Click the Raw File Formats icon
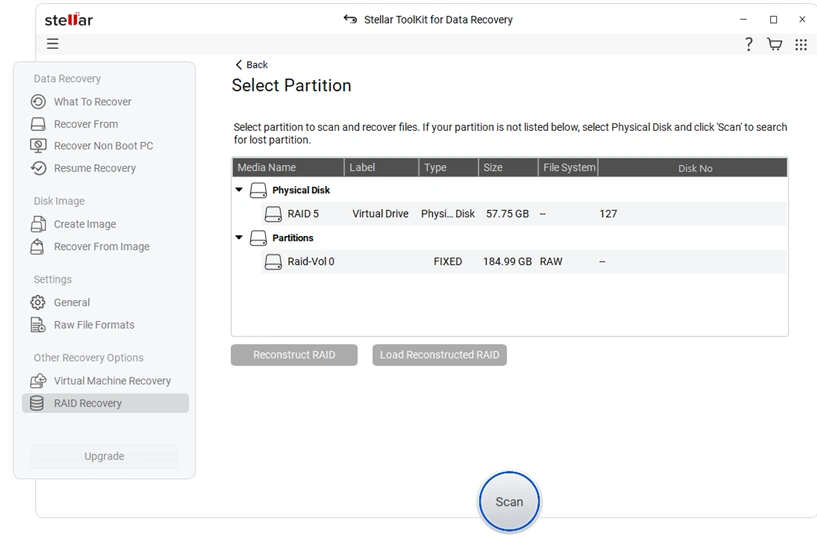Image resolution: width=817 pixels, height=541 pixels. click(38, 325)
